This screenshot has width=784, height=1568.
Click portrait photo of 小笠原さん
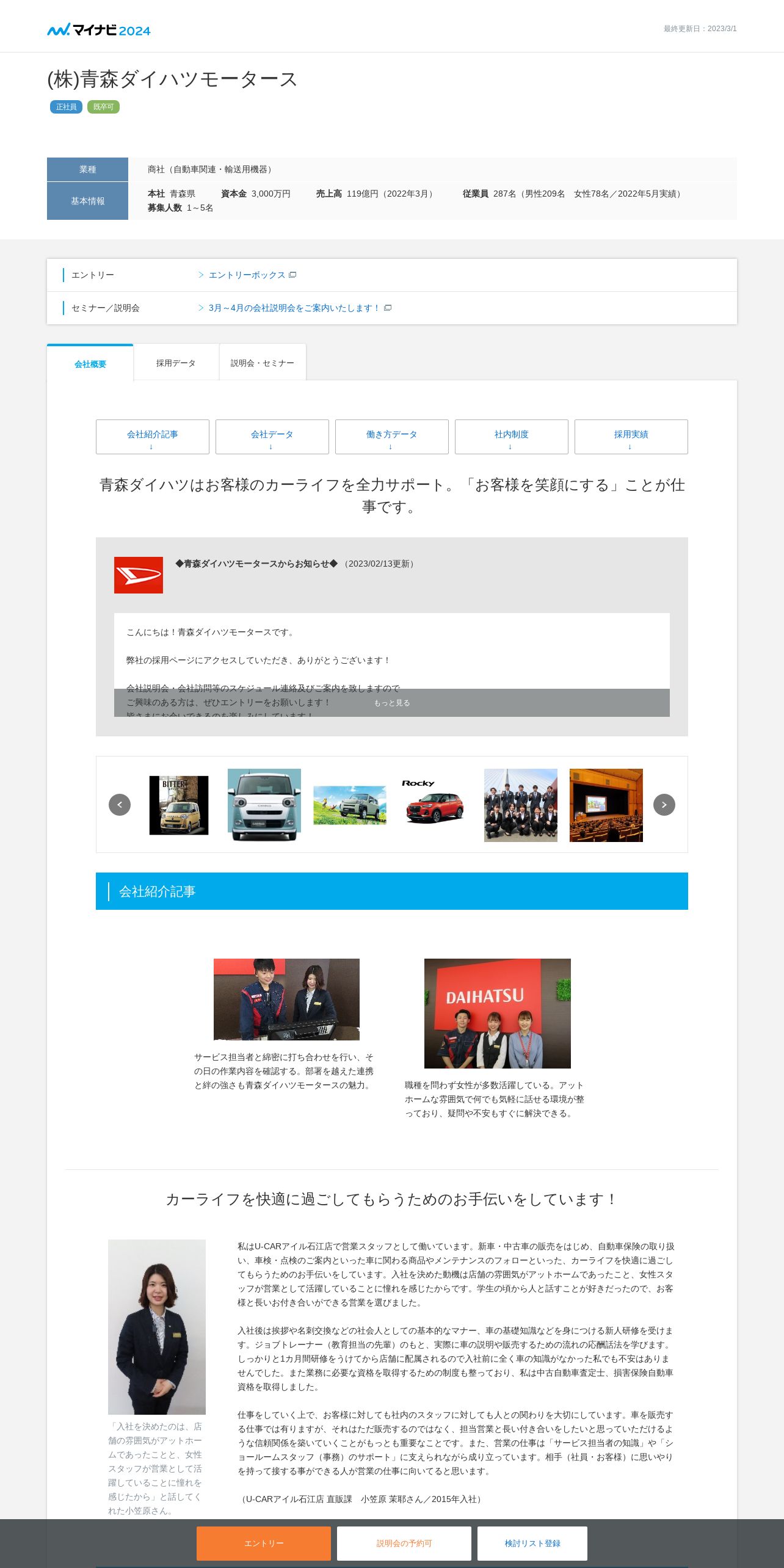pos(157,1327)
